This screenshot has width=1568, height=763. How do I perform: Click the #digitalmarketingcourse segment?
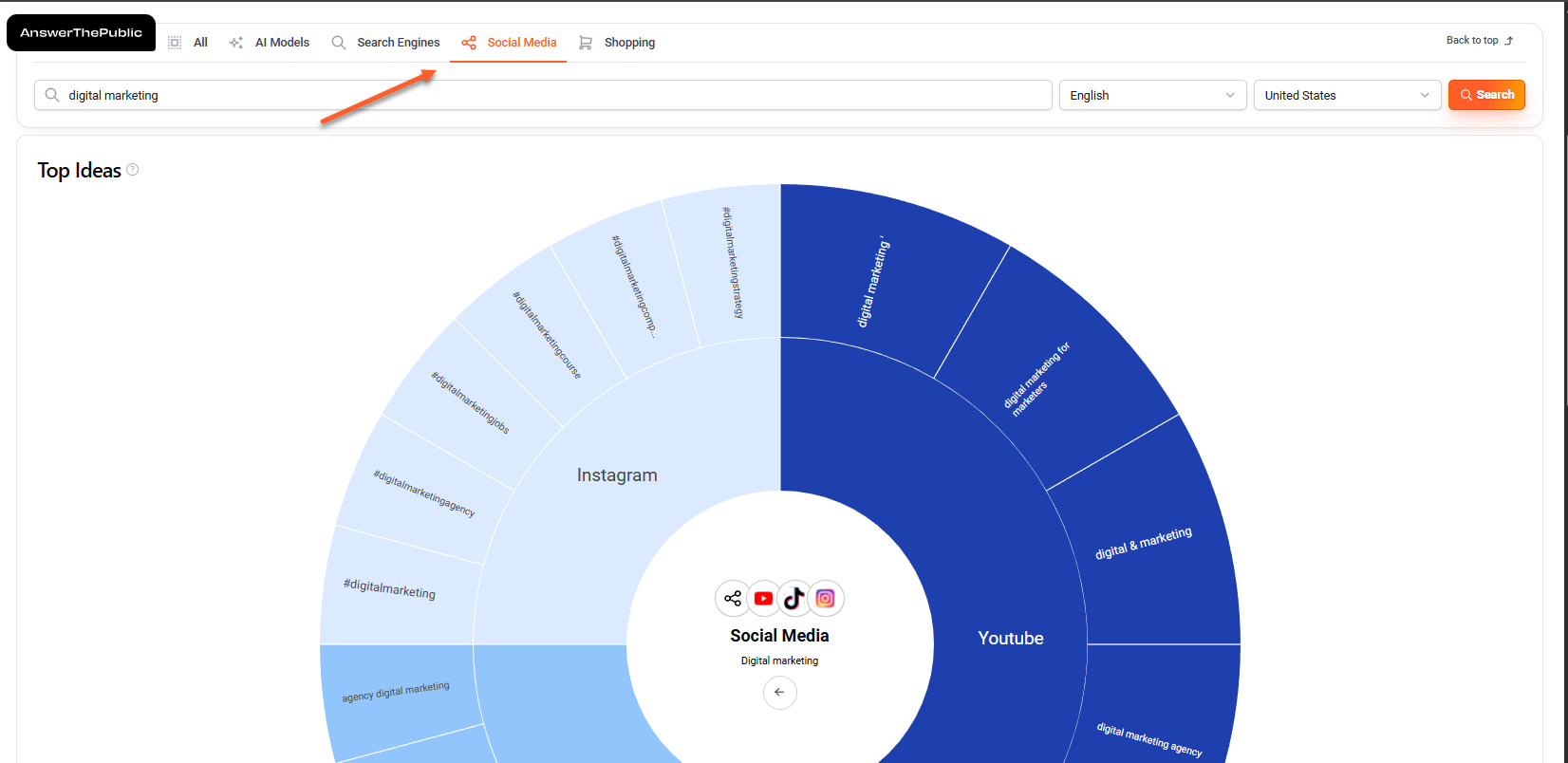click(x=546, y=335)
